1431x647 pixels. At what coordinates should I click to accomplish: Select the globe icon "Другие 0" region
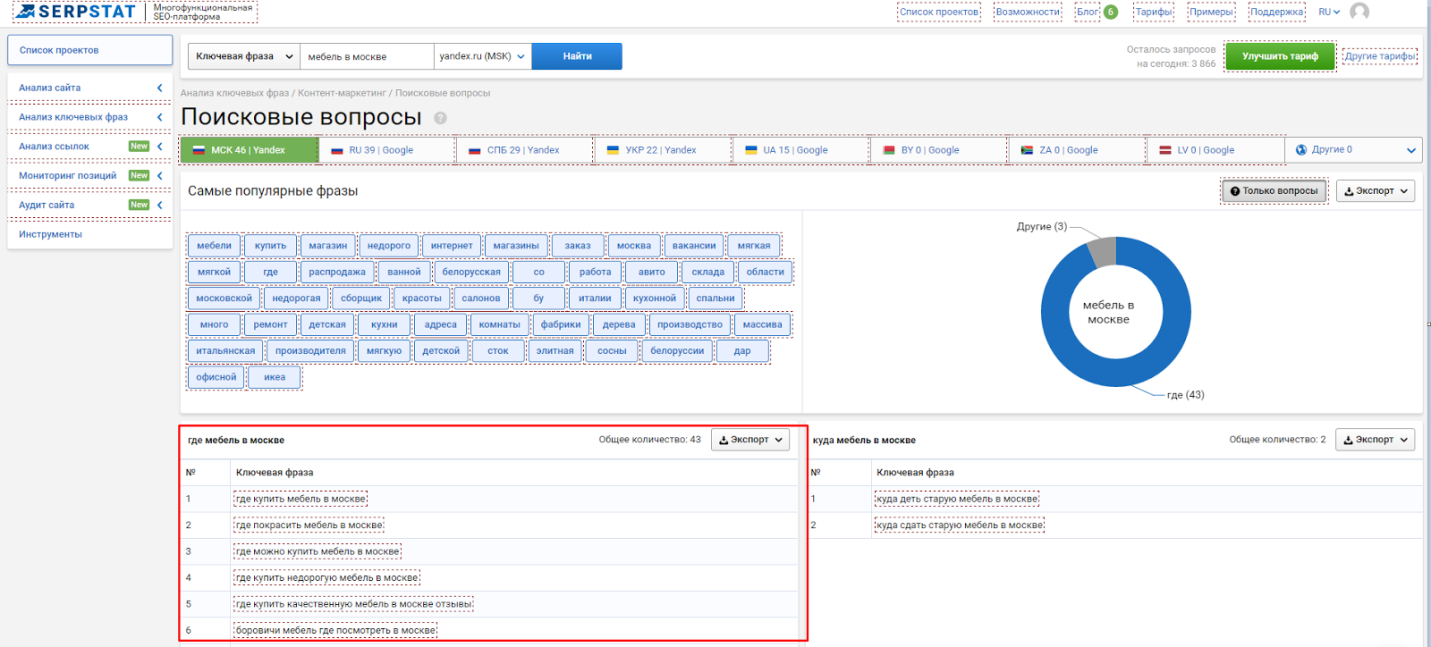(x=1352, y=150)
